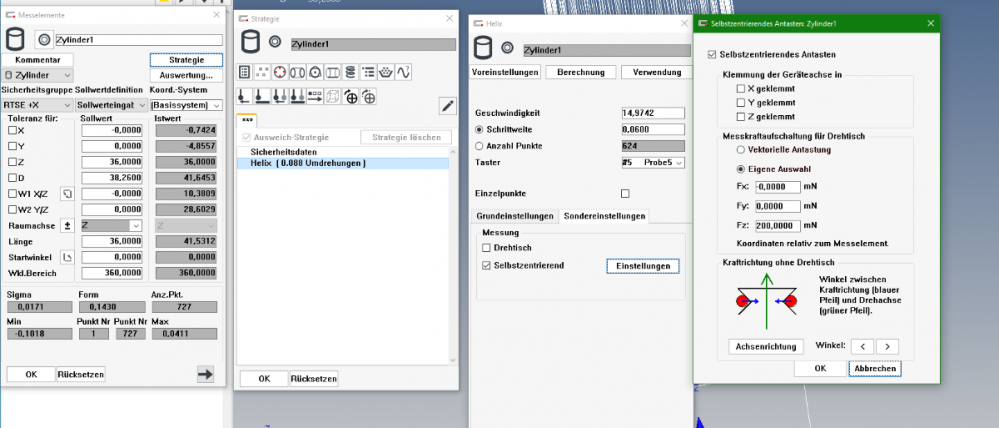999x428 pixels.
Task: Click the sine wave question icon
Action: pos(403,72)
